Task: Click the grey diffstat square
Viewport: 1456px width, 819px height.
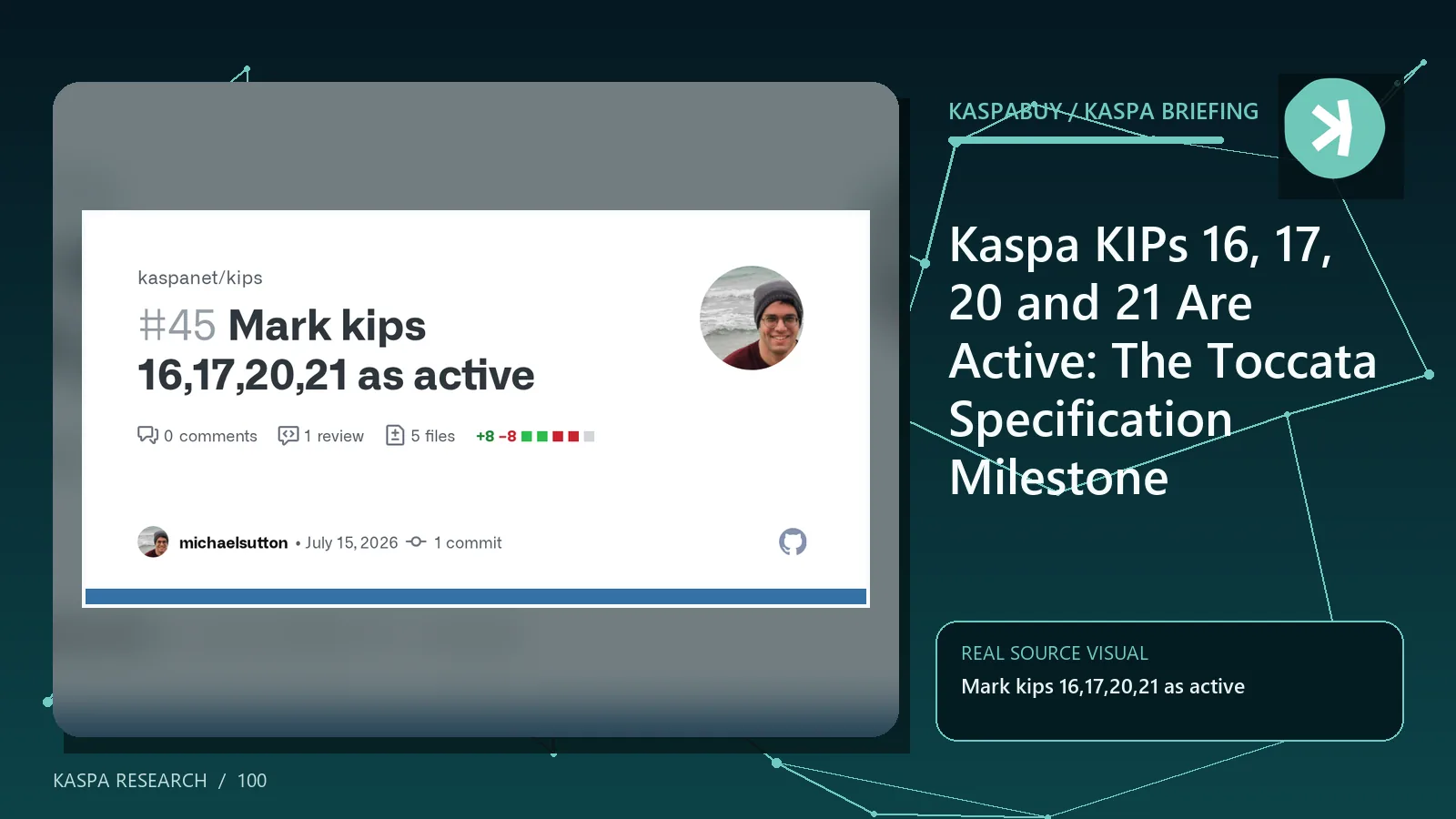Action: click(589, 436)
